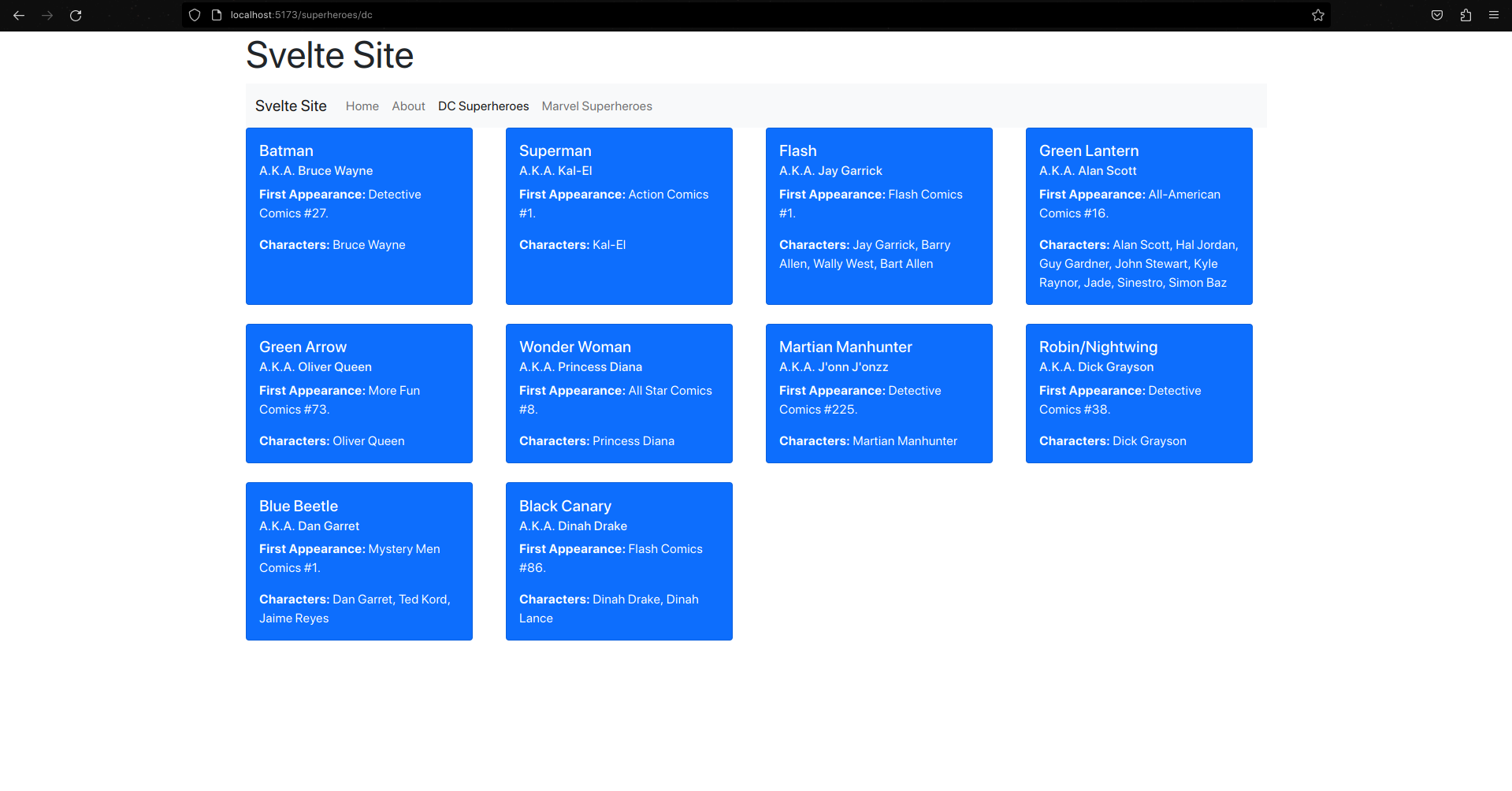This screenshot has height=791, width=1512.
Task: Click the browser forward arrow
Action: point(47,15)
